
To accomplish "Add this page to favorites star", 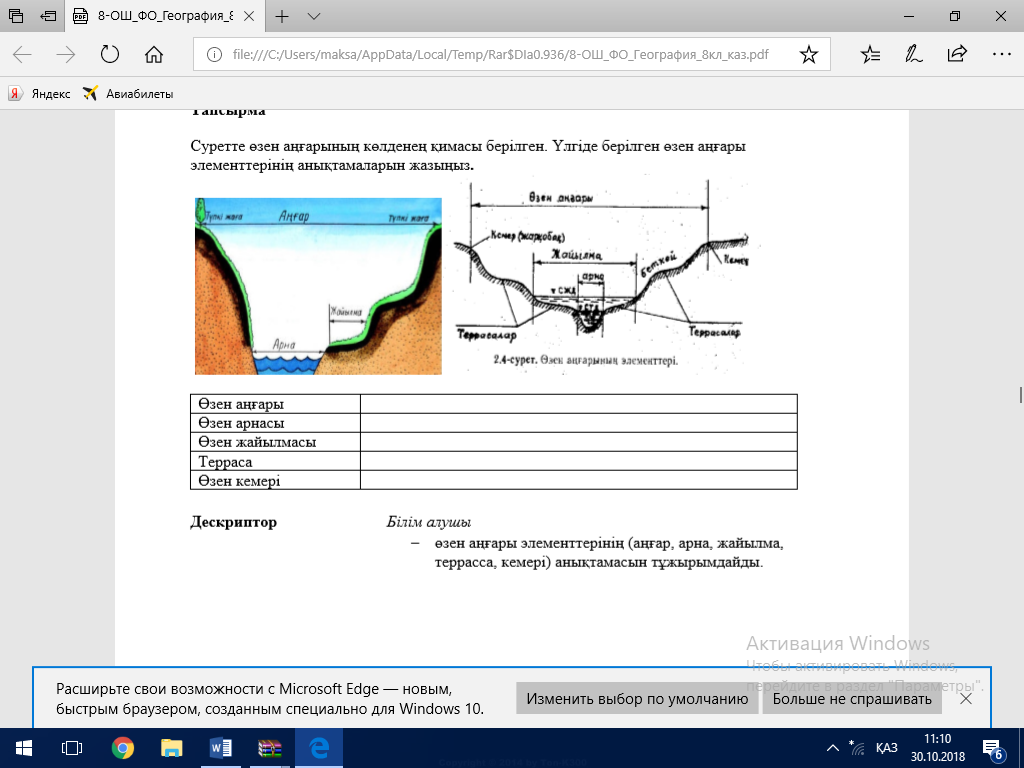I will (x=808, y=54).
